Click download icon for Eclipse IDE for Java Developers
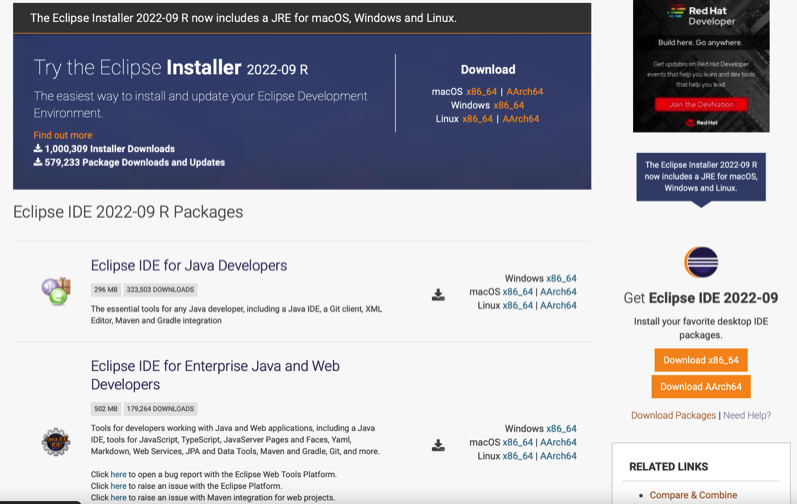Screen dimensions: 797x504 tap(438, 295)
